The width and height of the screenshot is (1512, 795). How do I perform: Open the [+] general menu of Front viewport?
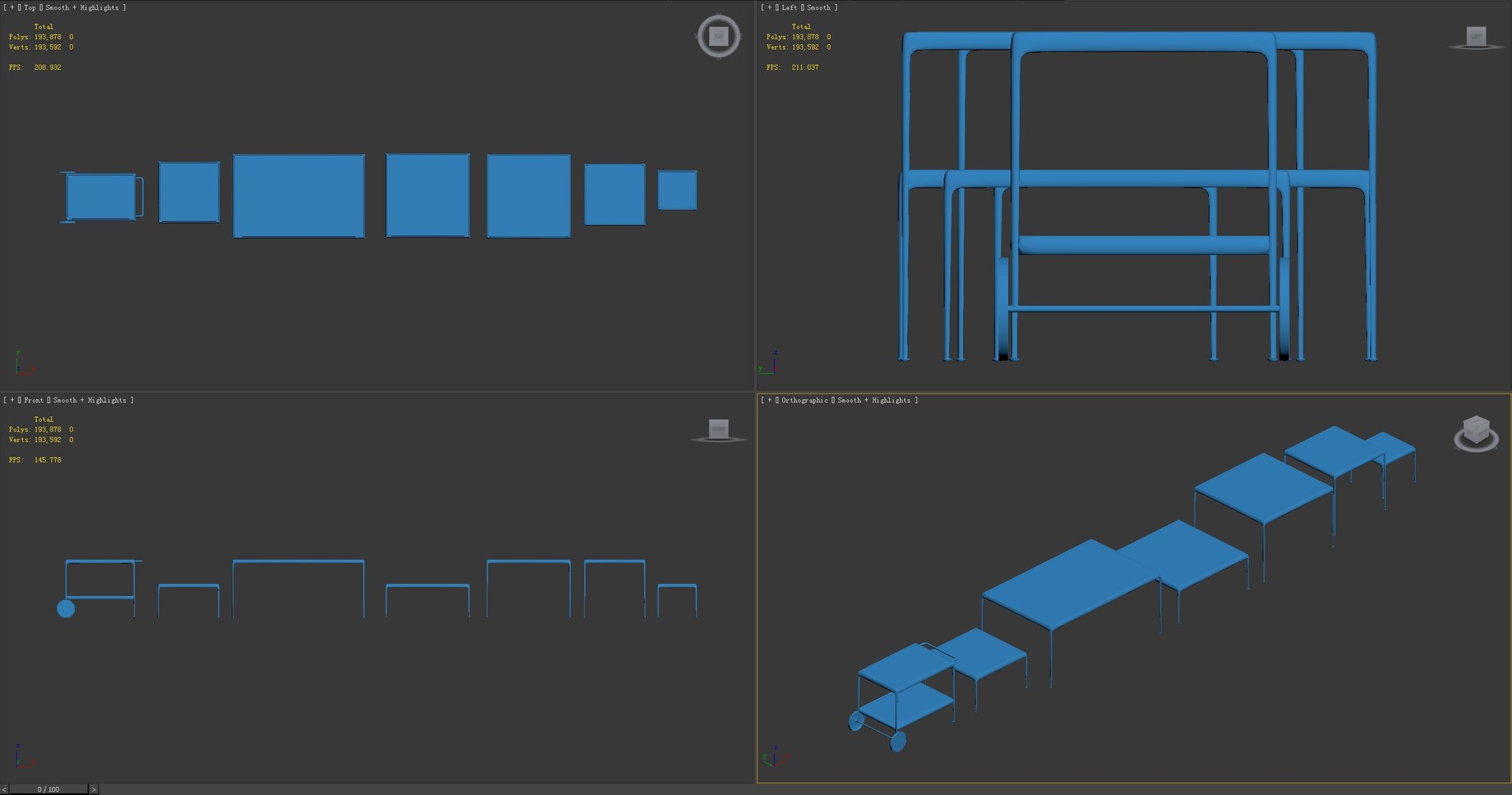pyautogui.click(x=12, y=401)
